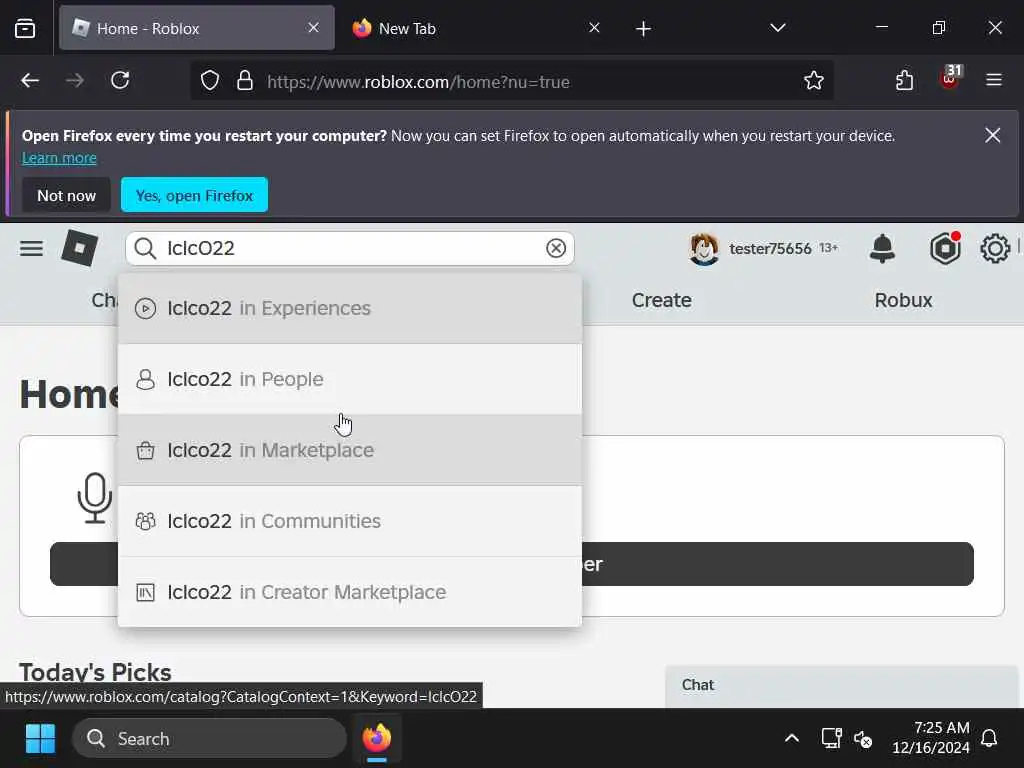Click the Roblox logo icon

coord(80,248)
